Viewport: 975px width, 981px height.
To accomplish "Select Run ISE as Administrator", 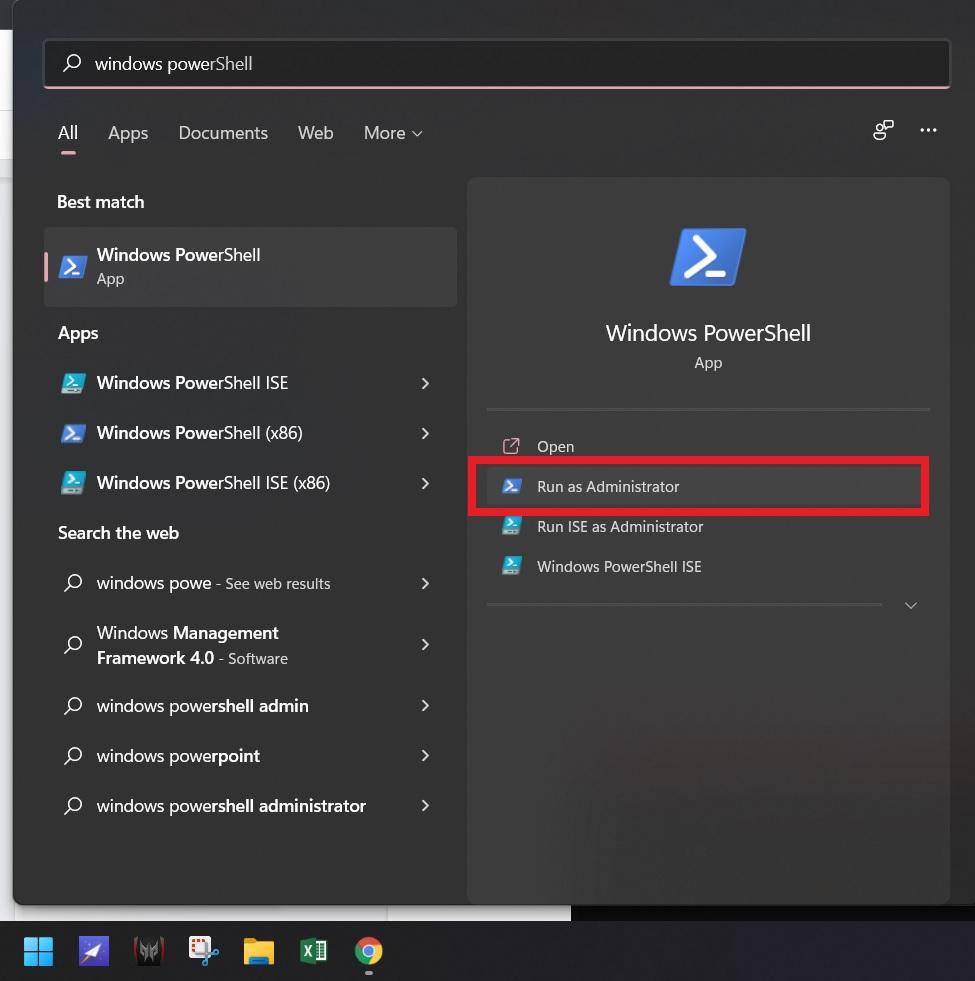I will (620, 527).
